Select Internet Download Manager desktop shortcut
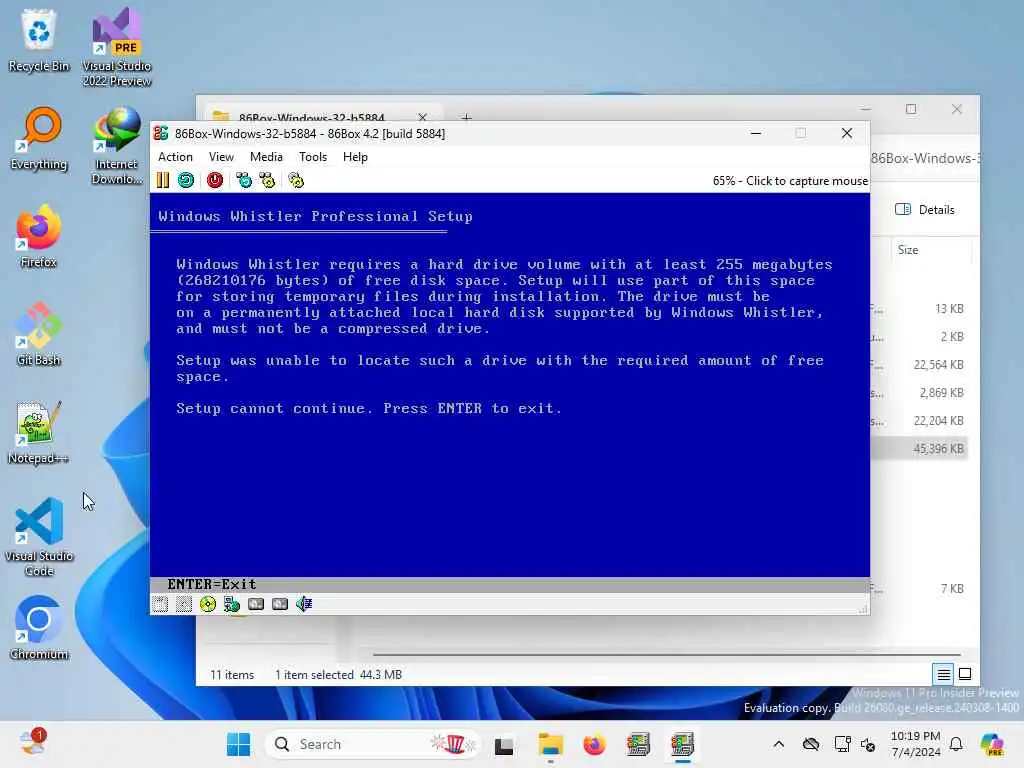This screenshot has width=1024, height=768. point(117,146)
